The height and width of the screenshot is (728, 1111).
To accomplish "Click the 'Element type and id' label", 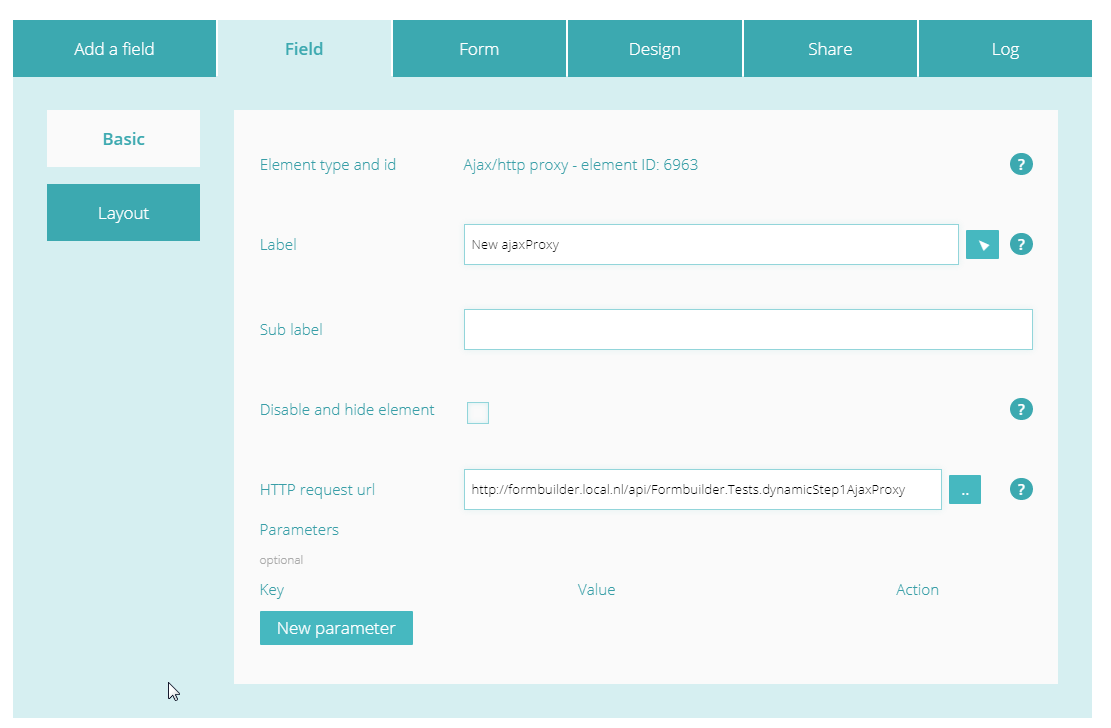I will 327,164.
